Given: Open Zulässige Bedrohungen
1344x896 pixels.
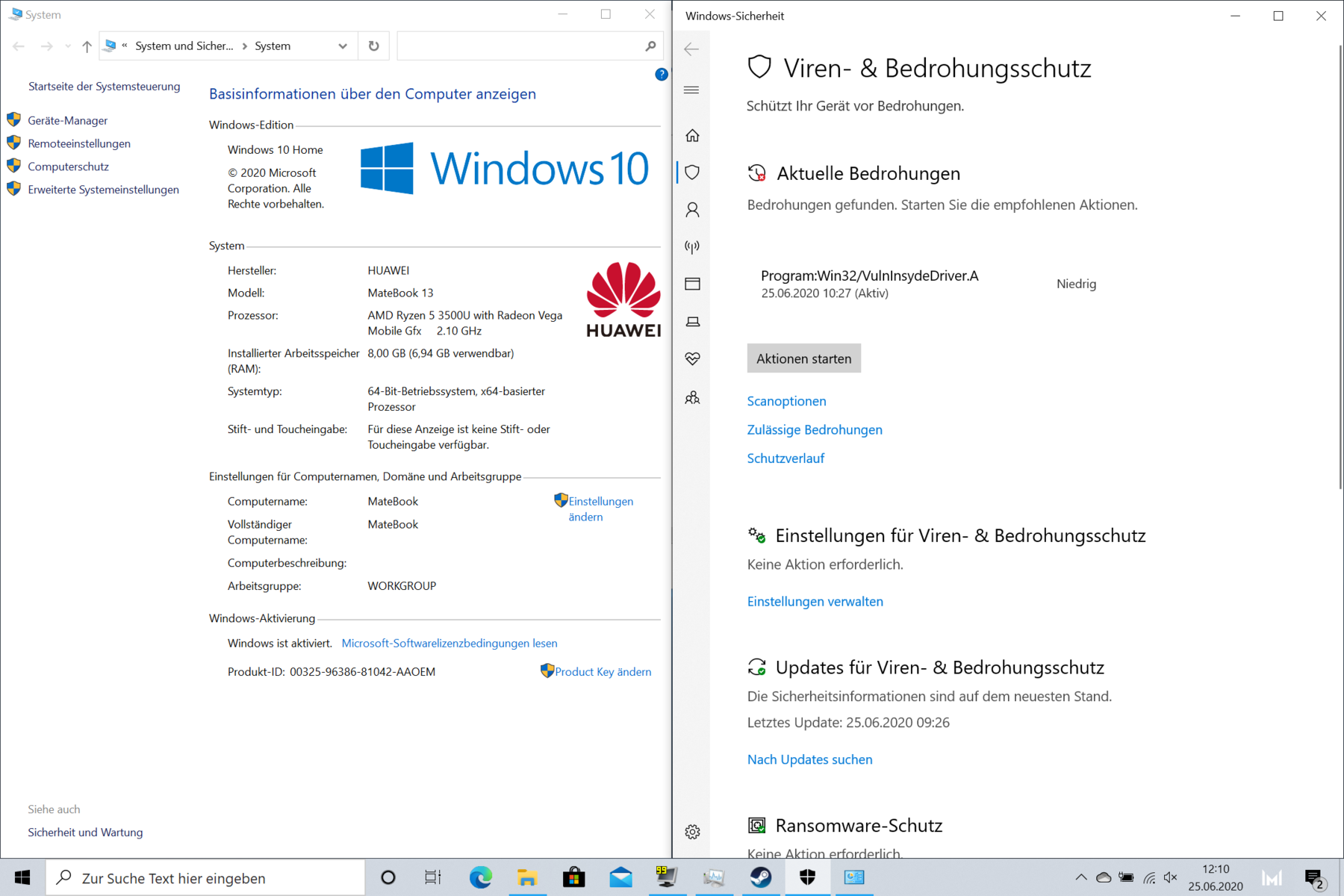Looking at the screenshot, I should tap(815, 429).
